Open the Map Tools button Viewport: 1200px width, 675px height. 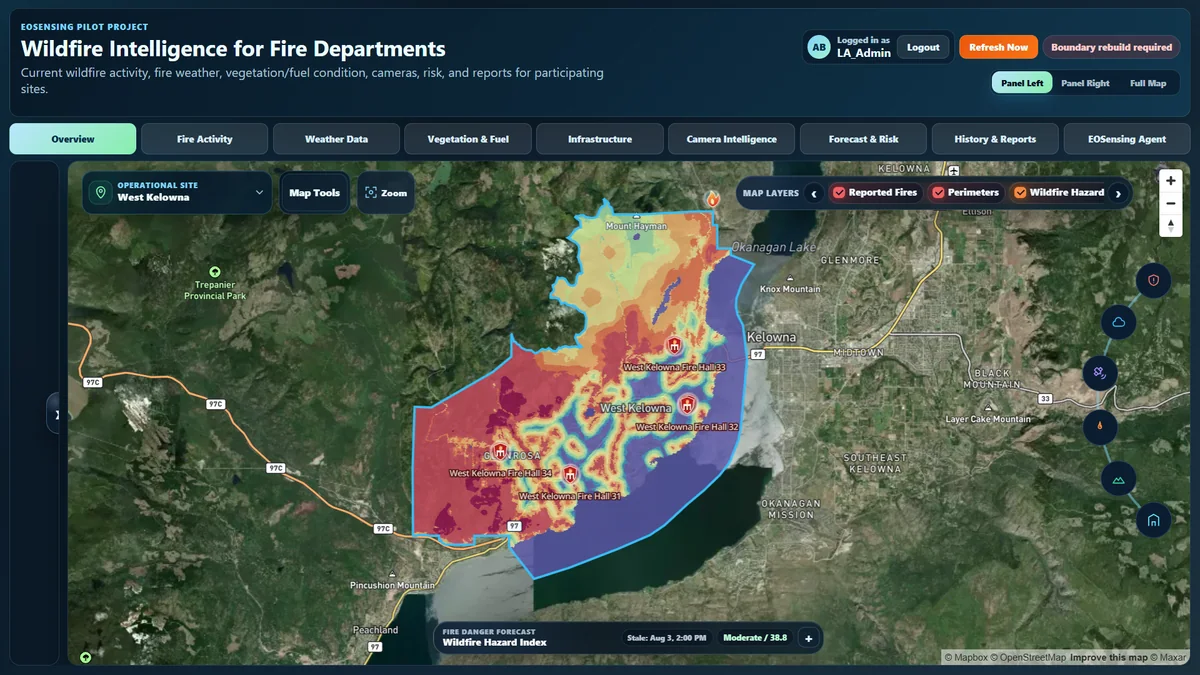314,193
